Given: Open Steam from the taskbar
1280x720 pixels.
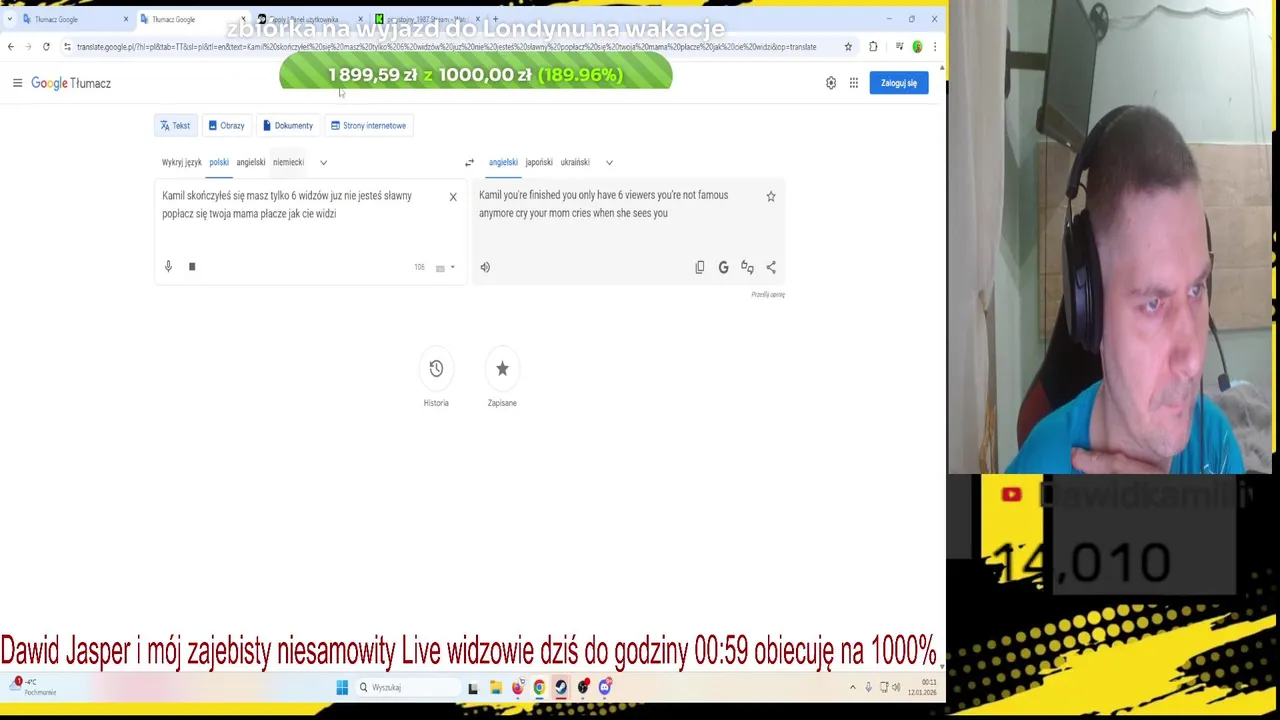Looking at the screenshot, I should pos(561,687).
